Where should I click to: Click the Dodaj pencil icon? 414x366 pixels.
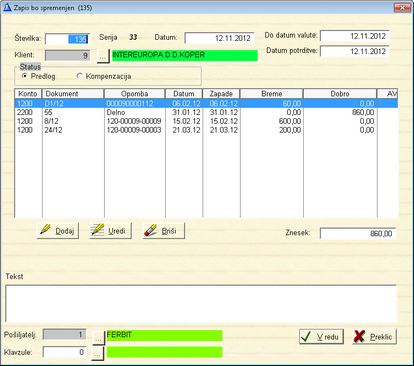tap(45, 229)
